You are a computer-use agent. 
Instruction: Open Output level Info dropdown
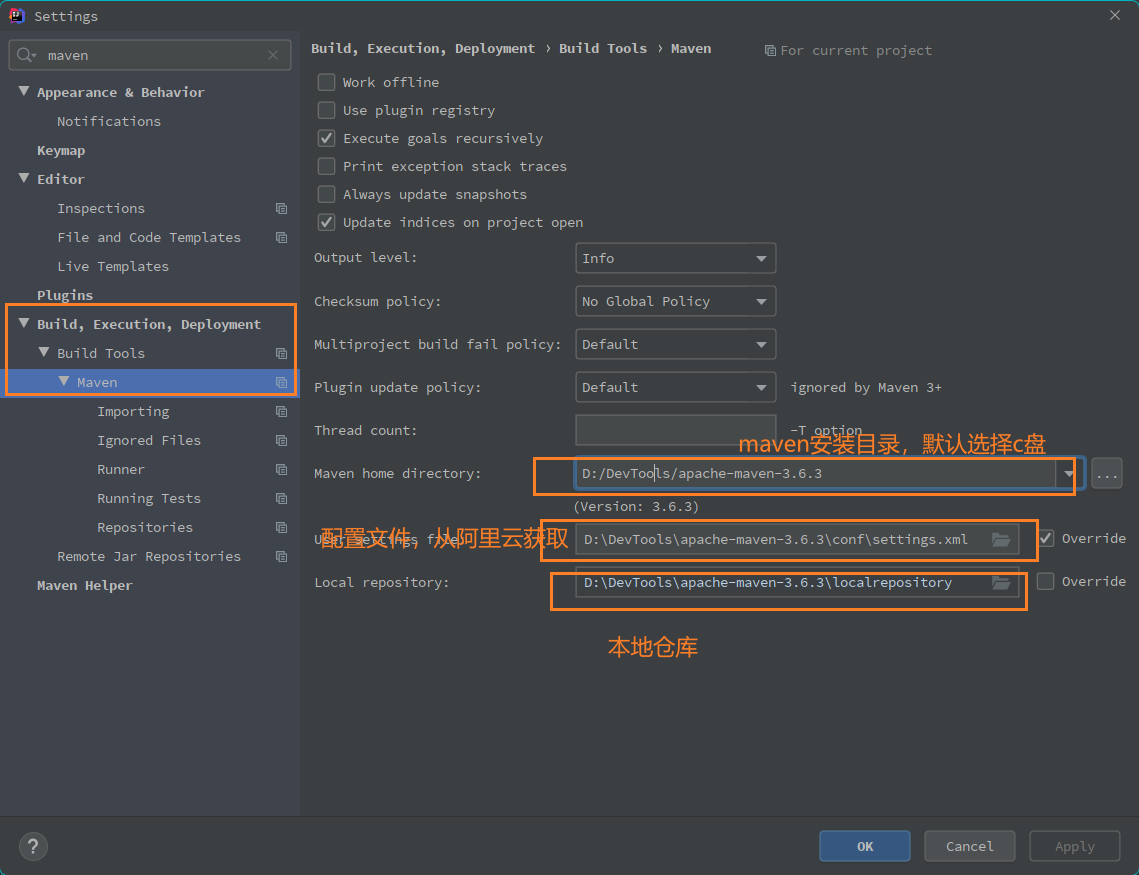pos(676,259)
